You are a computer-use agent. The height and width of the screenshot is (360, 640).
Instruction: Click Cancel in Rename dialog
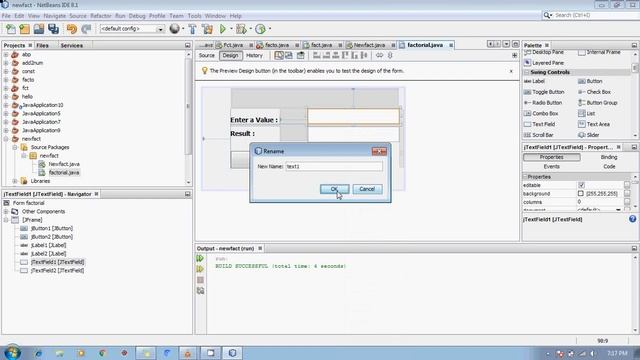[367, 189]
